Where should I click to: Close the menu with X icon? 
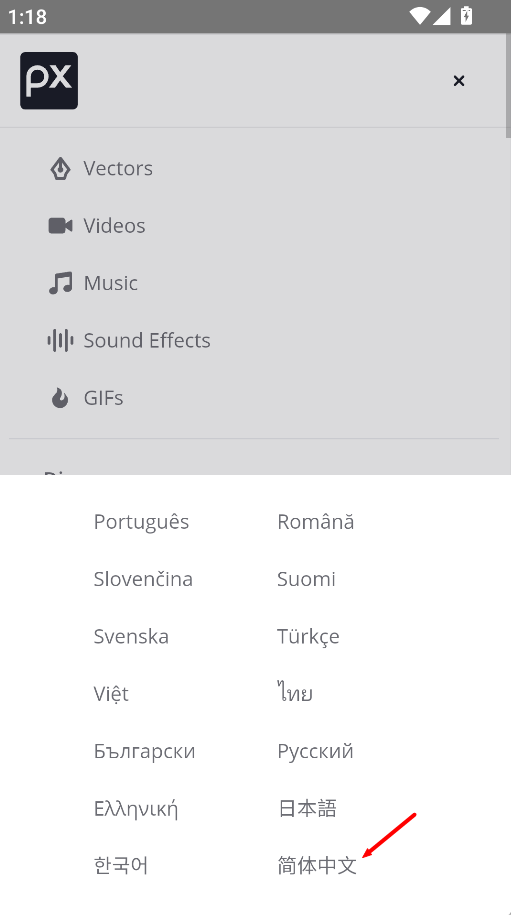[459, 81]
